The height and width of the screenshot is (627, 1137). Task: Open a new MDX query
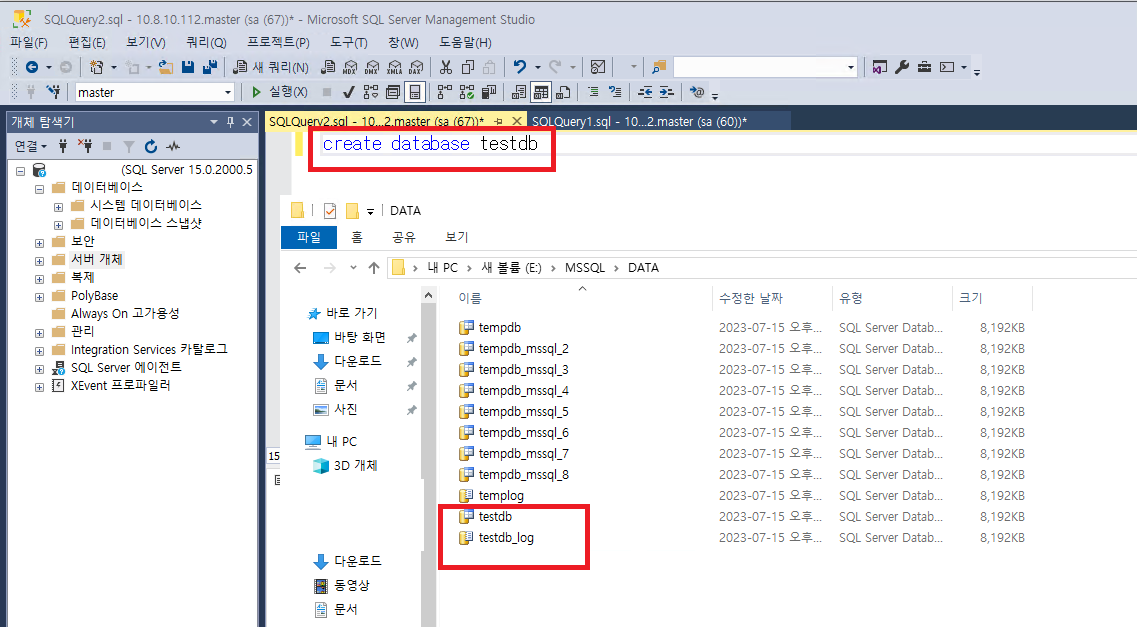[350, 67]
